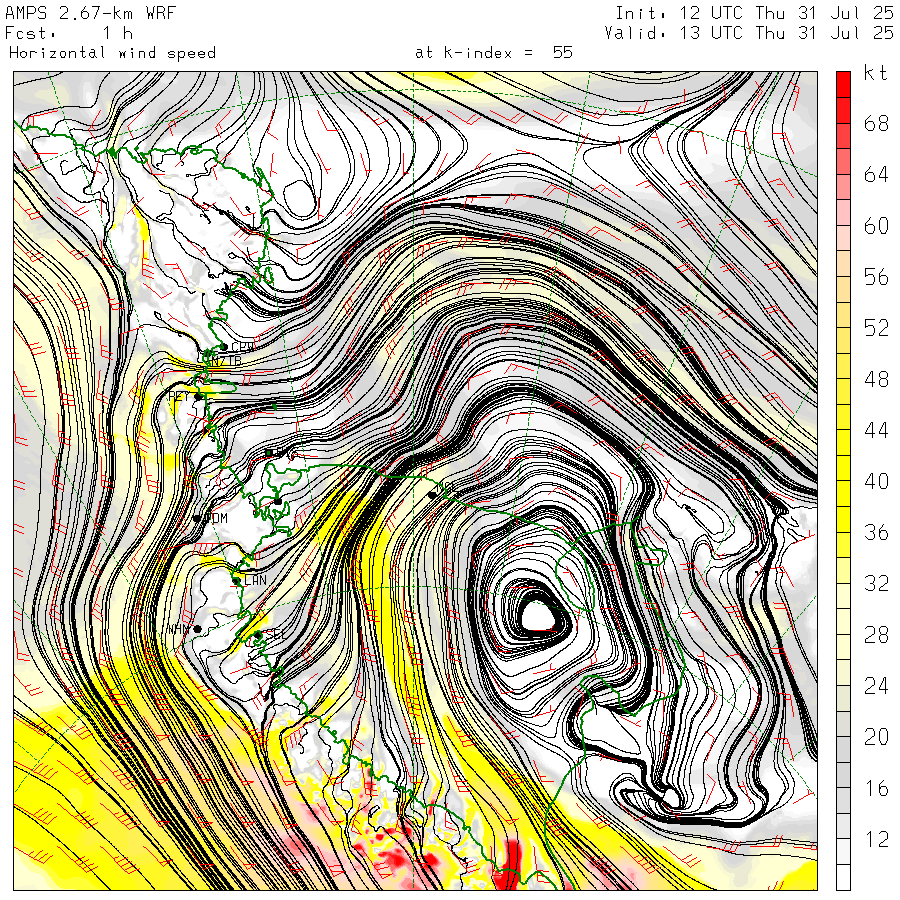Click the "Init: 12 UTC Thu 31 Jul 25" line
Viewport: 900px width, 900px height.
point(755,13)
